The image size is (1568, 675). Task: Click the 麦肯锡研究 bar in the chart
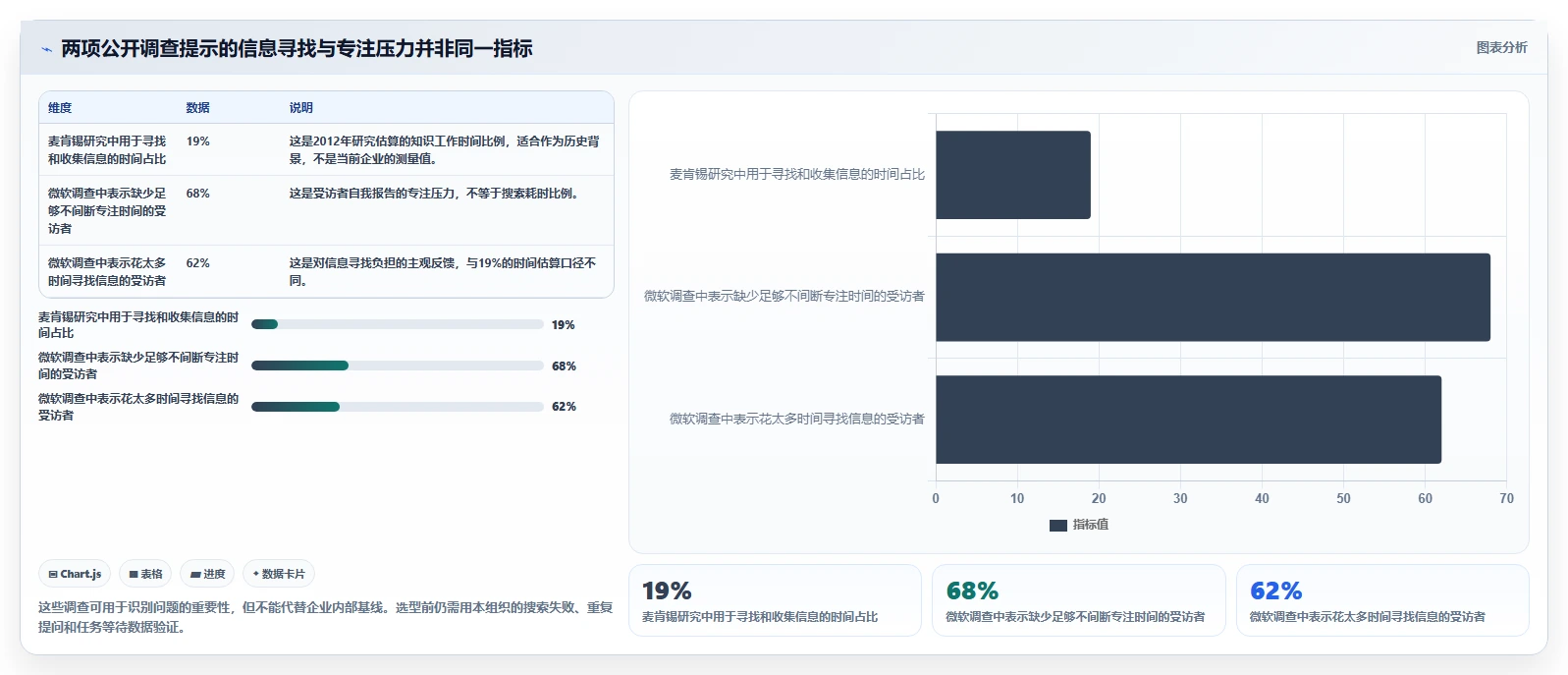pos(1012,175)
